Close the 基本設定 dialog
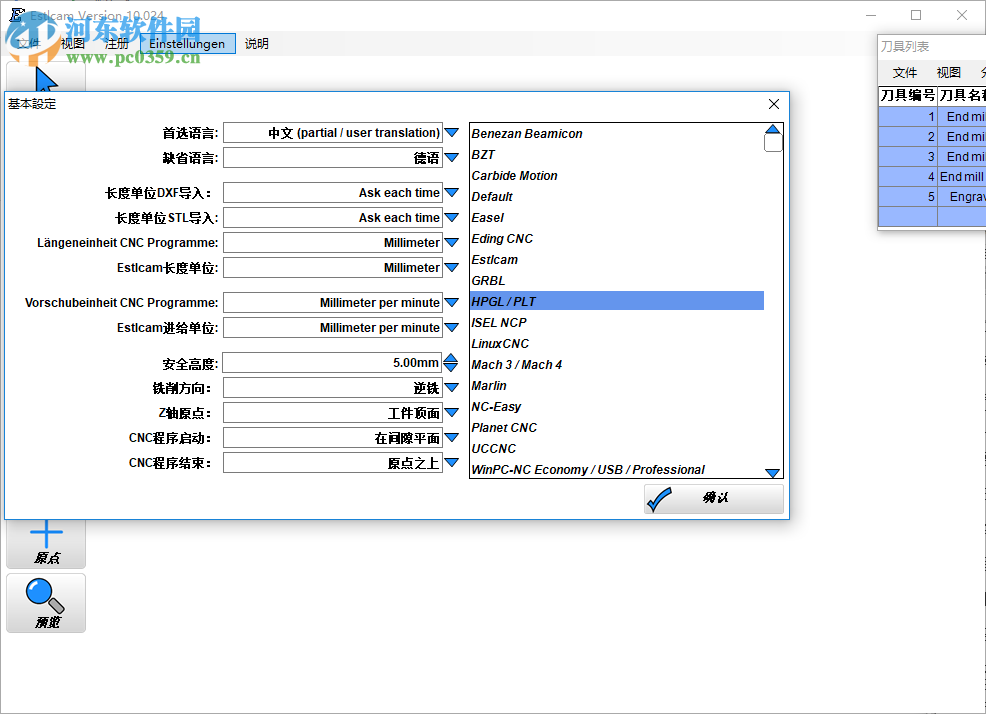 coord(774,104)
